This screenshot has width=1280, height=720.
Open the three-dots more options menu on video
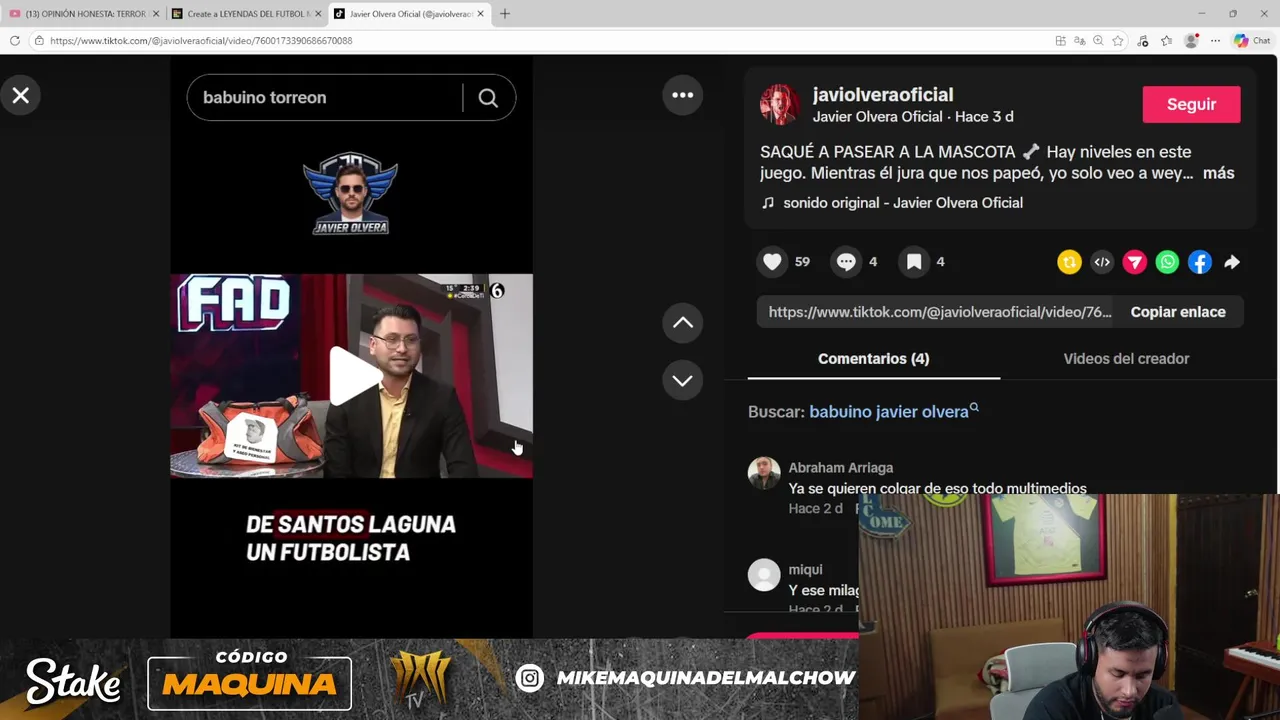pyautogui.click(x=683, y=95)
